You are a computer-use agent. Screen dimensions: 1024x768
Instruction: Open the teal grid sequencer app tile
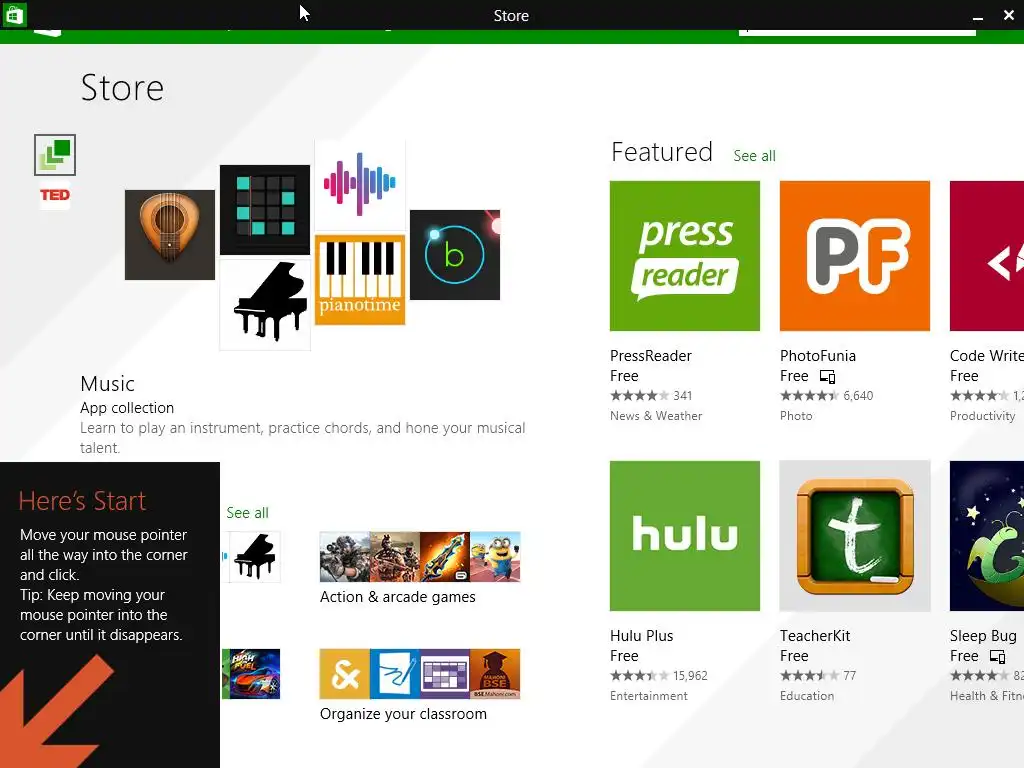click(x=264, y=210)
